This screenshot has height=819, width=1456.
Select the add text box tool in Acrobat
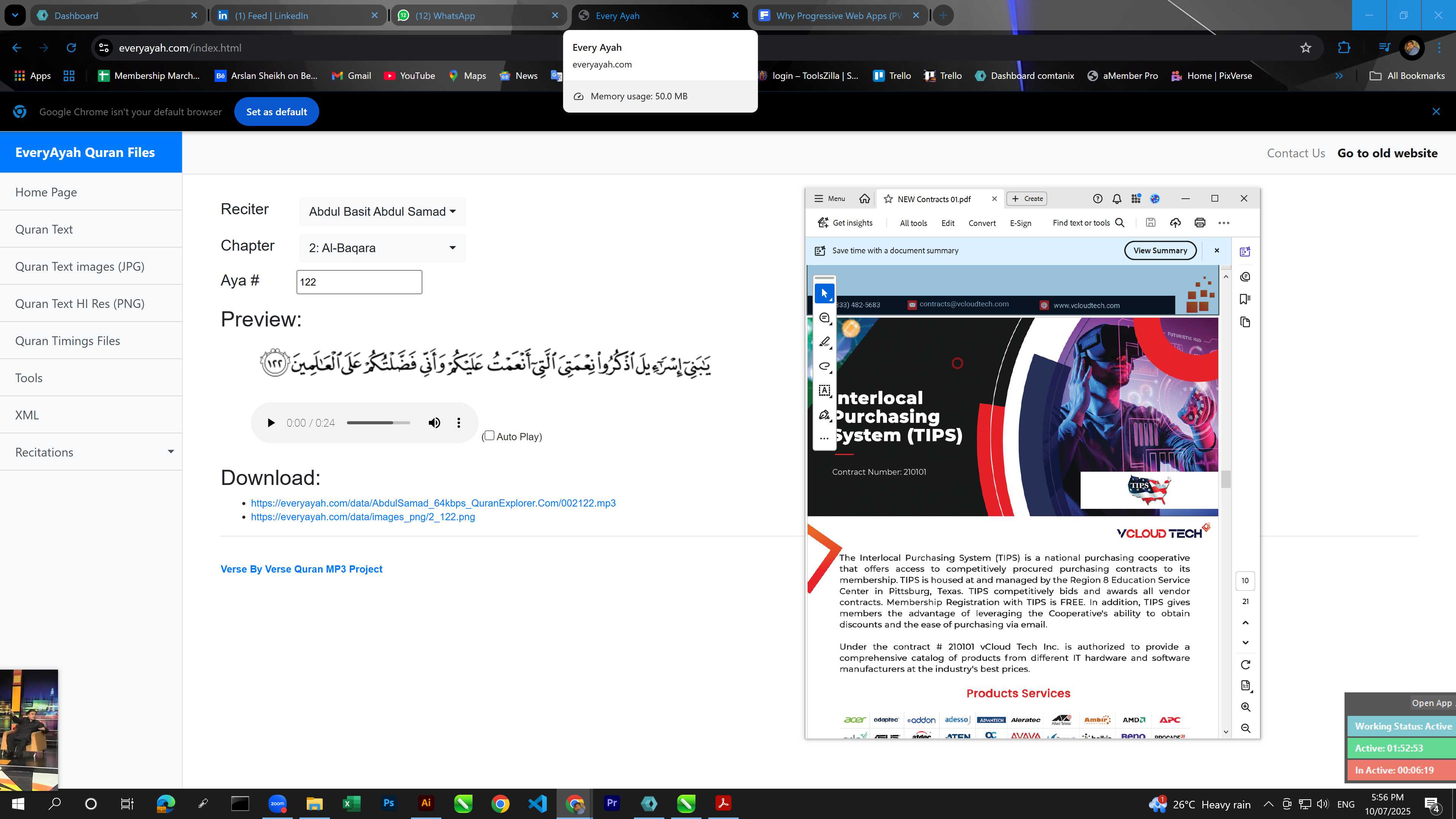[824, 391]
